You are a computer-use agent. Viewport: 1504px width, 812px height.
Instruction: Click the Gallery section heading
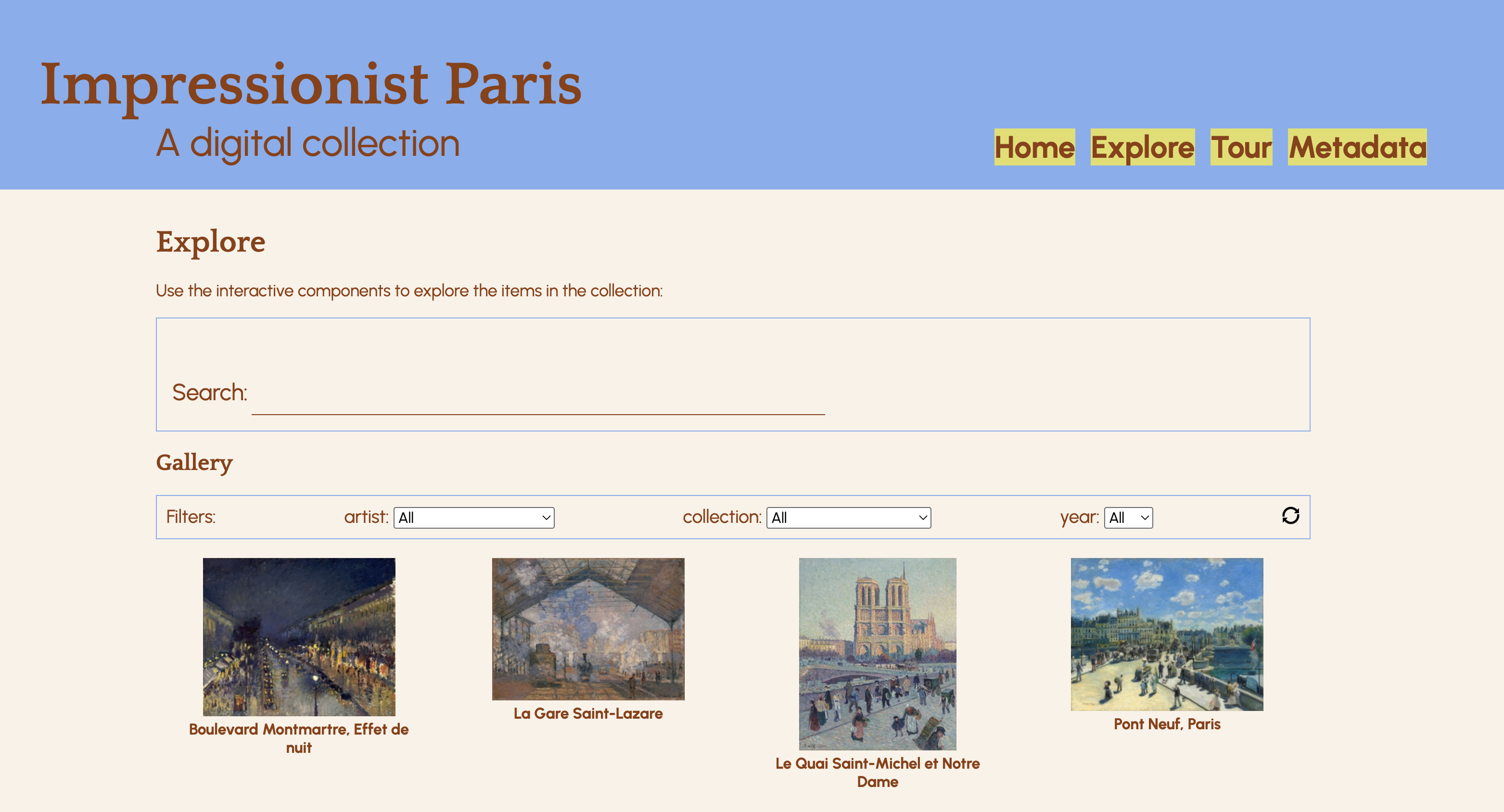click(x=194, y=462)
